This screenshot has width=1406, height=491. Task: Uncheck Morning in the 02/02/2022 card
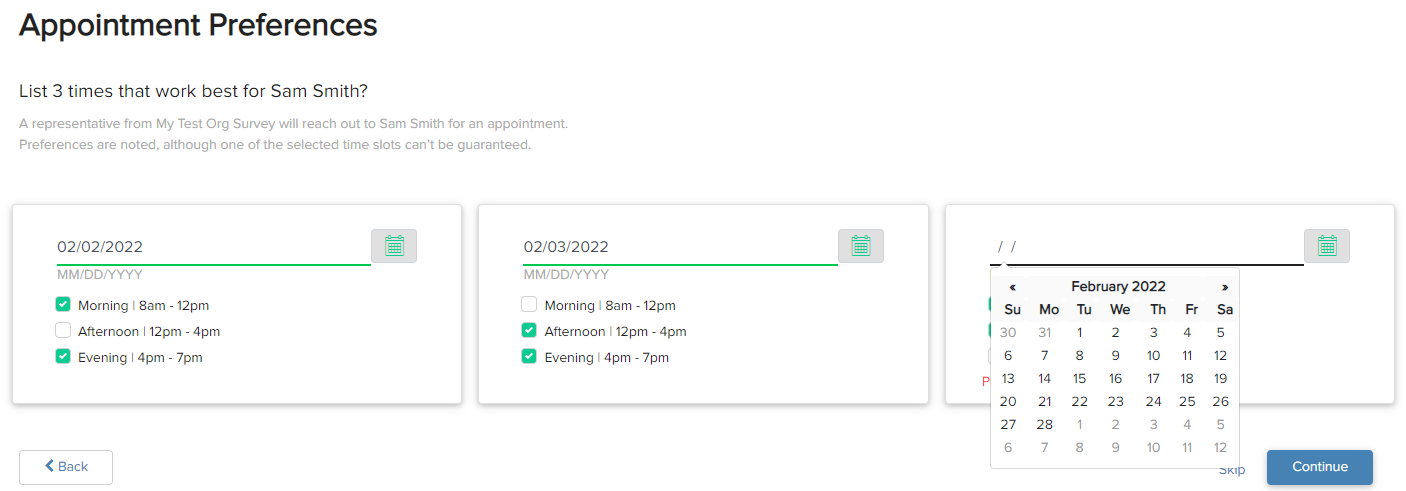point(63,305)
